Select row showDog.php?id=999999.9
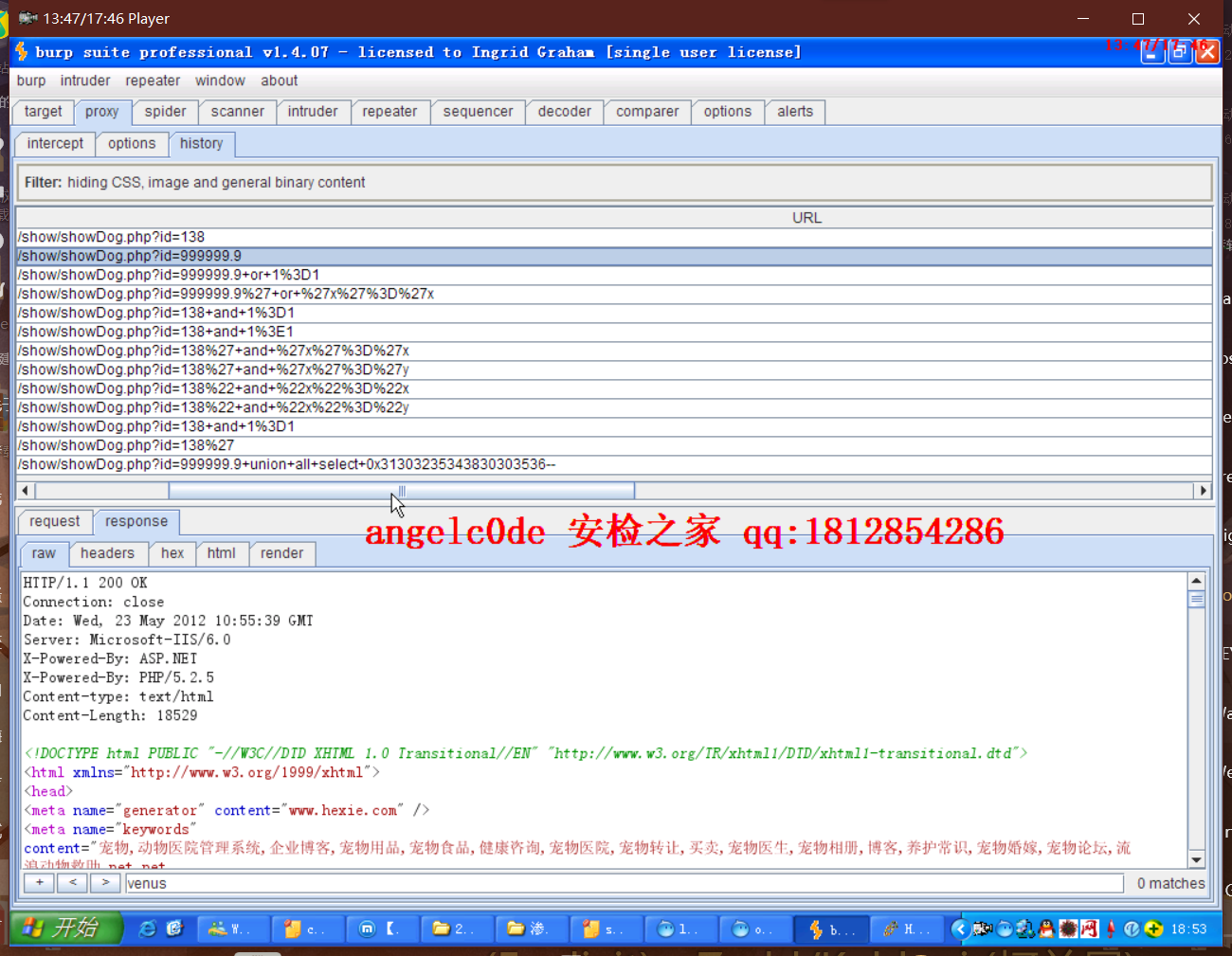Screen dimensions: 1232x956 click(614, 256)
